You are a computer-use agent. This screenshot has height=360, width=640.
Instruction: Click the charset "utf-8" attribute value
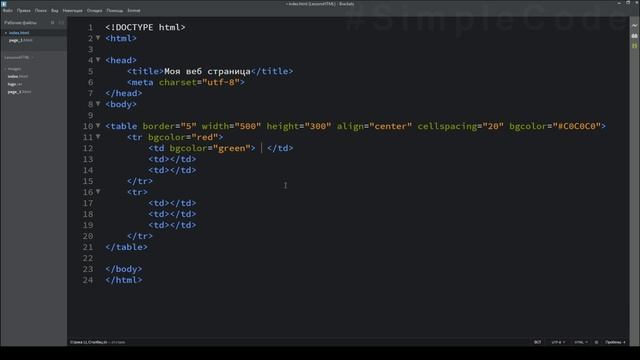221,82
